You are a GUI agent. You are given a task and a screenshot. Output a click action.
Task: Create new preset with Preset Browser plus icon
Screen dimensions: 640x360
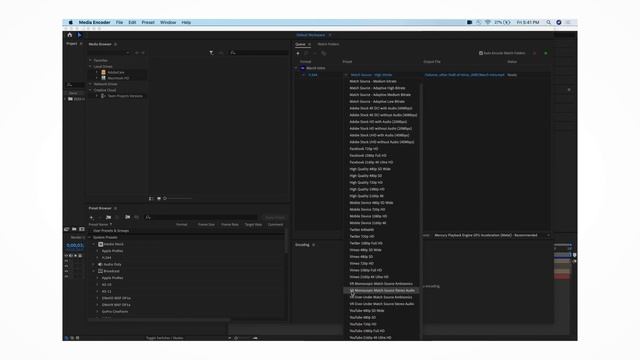(x=91, y=218)
